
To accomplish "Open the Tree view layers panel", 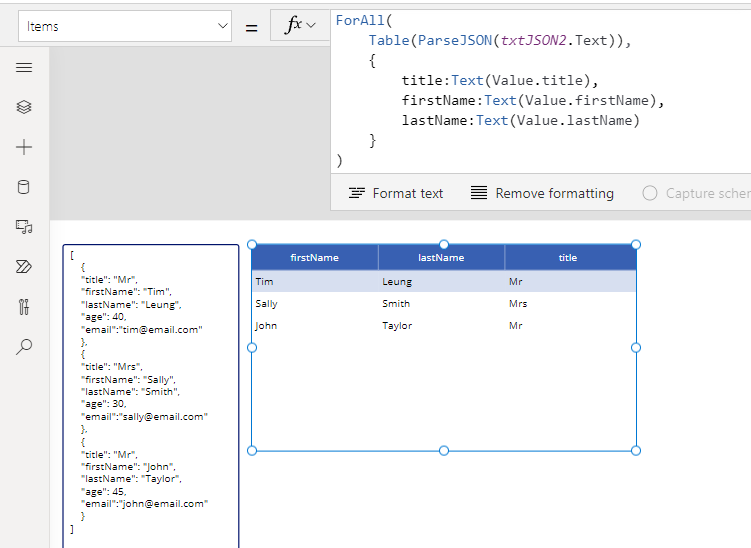I will [x=24, y=107].
